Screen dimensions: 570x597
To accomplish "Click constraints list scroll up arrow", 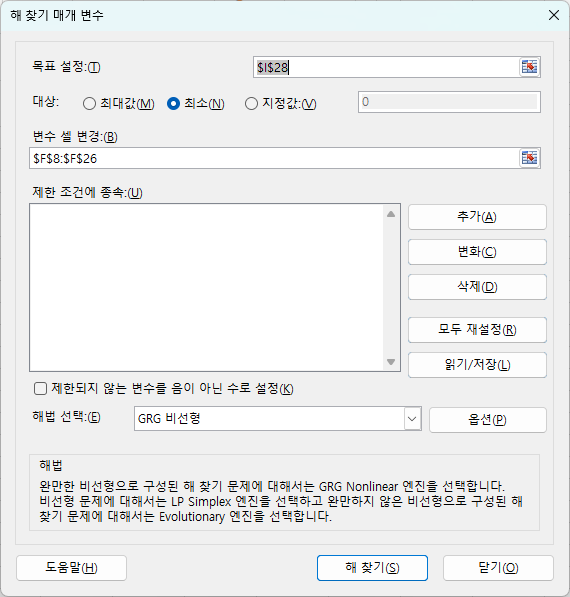I will [x=391, y=214].
